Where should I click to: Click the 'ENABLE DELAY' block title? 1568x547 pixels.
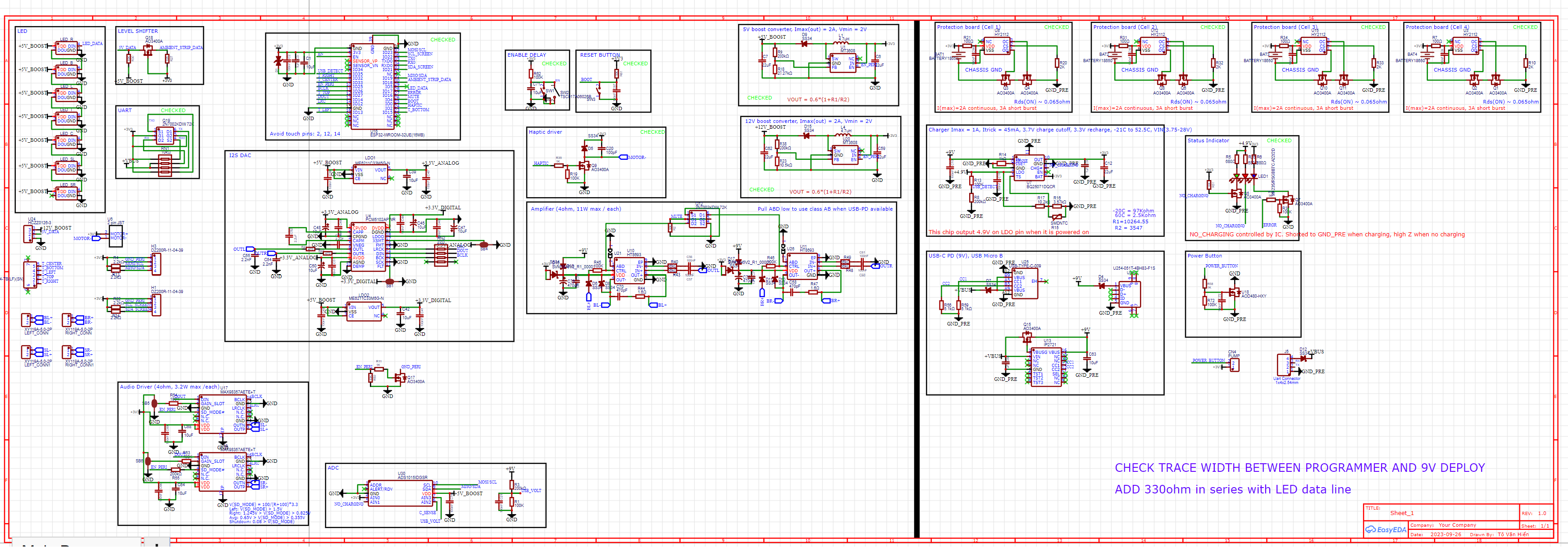click(x=527, y=55)
